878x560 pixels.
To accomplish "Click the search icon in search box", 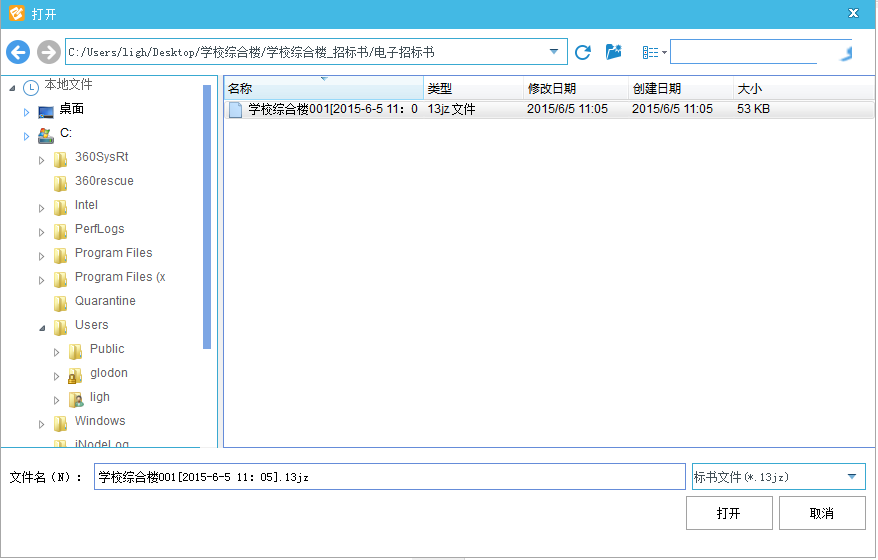I will click(845, 53).
